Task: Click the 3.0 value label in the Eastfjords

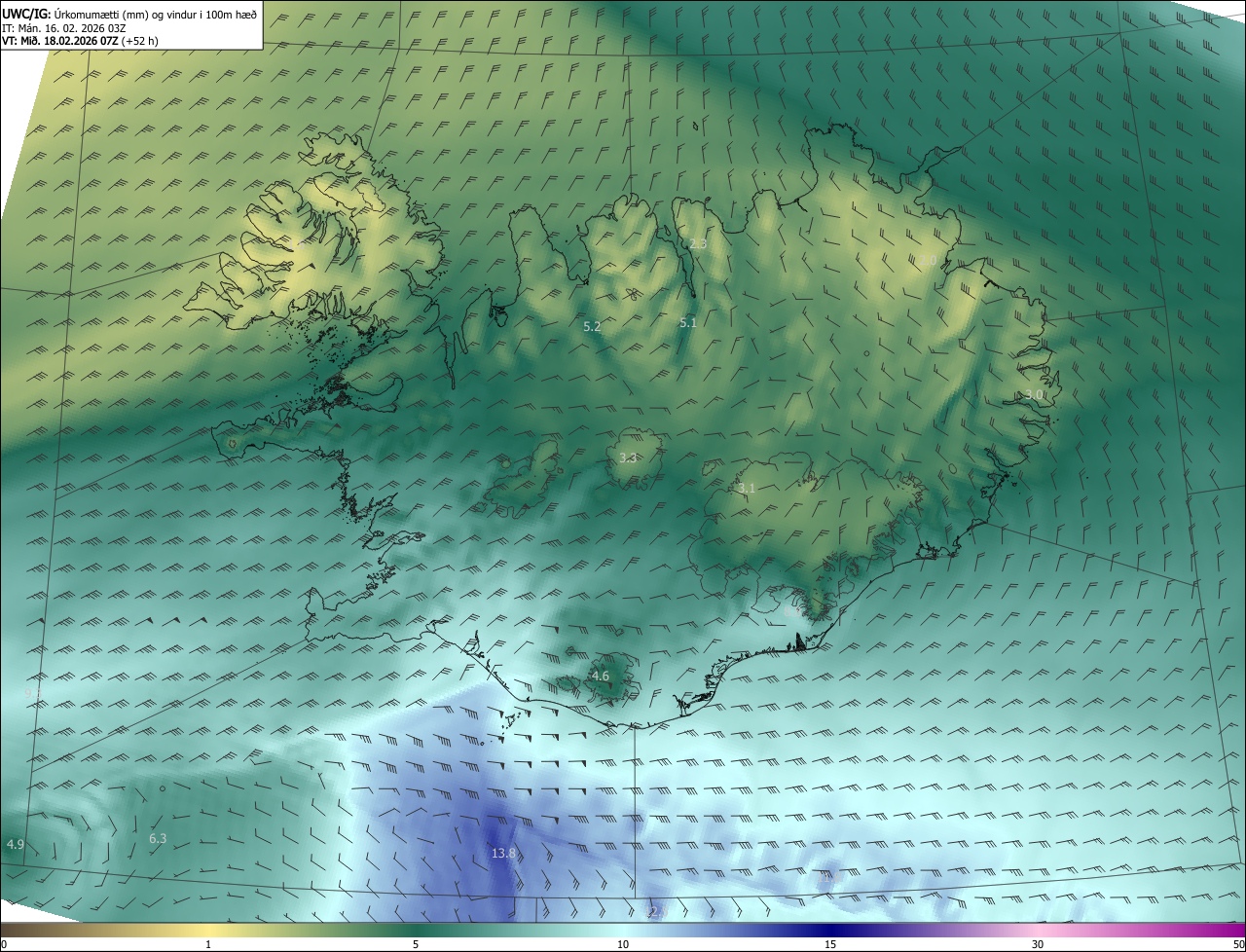Action: coord(1034,394)
